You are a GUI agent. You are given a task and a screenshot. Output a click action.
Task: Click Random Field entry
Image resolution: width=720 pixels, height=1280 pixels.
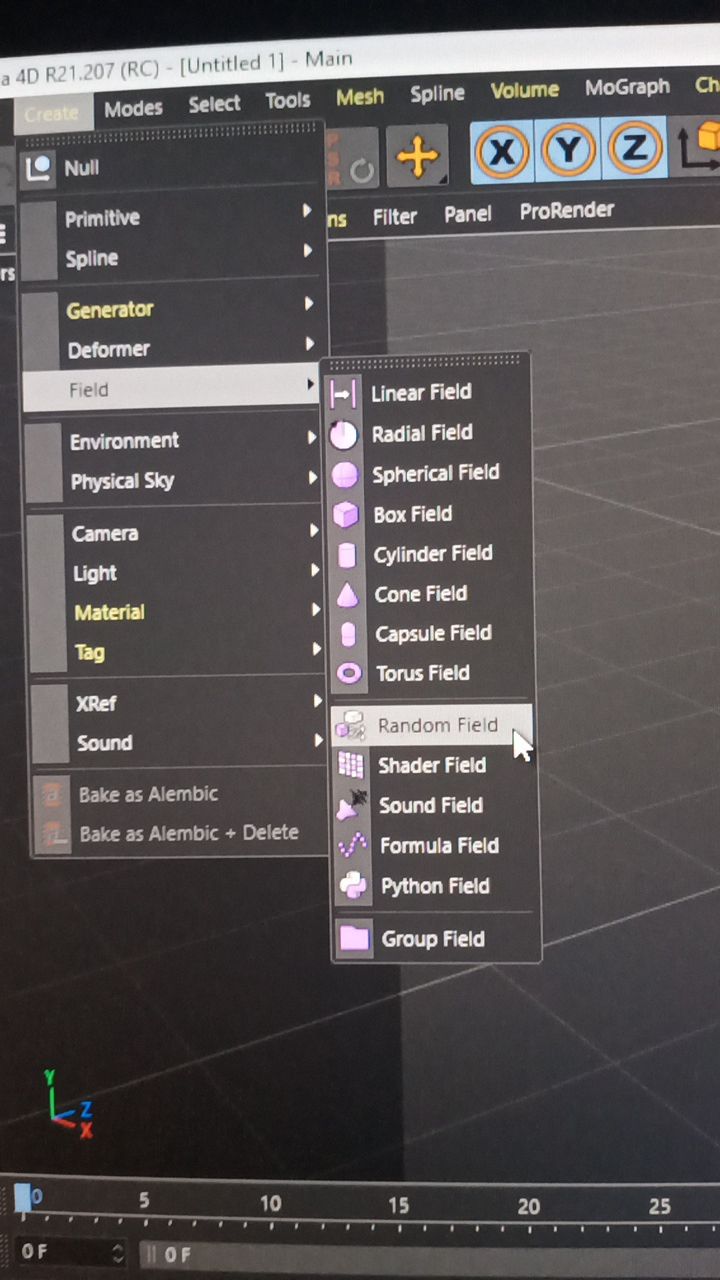pos(432,724)
